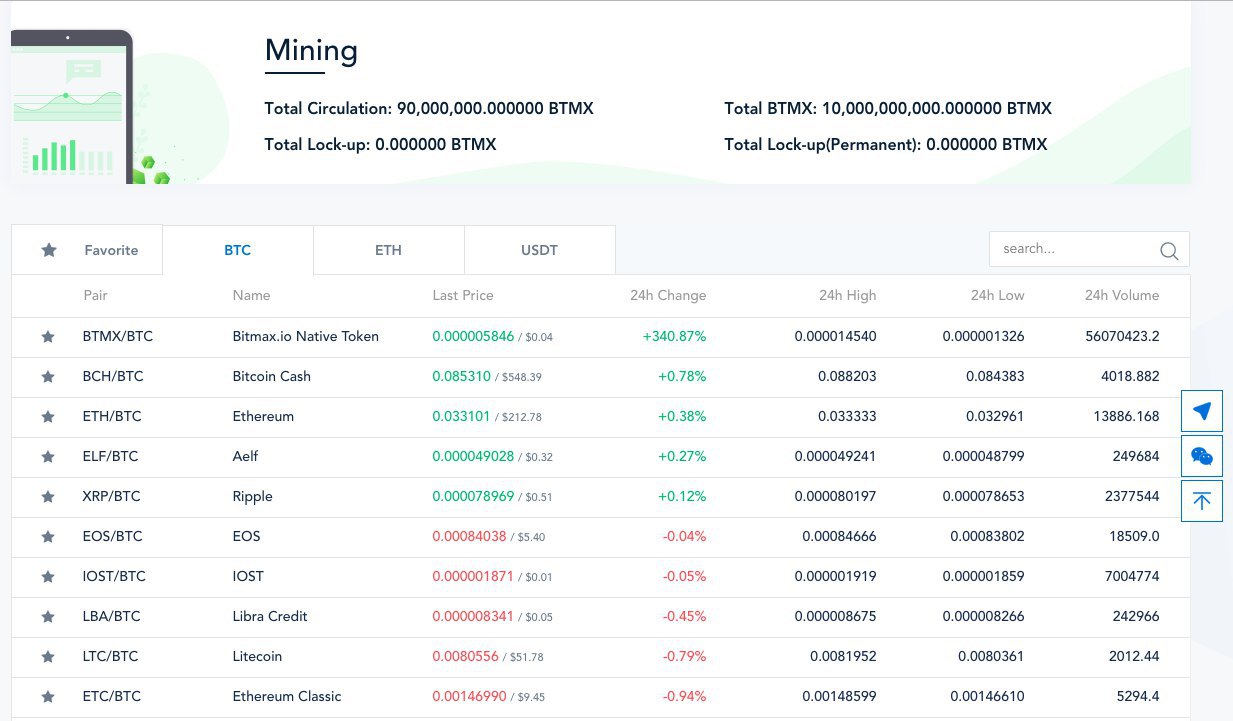
Task: Click the mining tablet illustration
Action: (x=72, y=106)
